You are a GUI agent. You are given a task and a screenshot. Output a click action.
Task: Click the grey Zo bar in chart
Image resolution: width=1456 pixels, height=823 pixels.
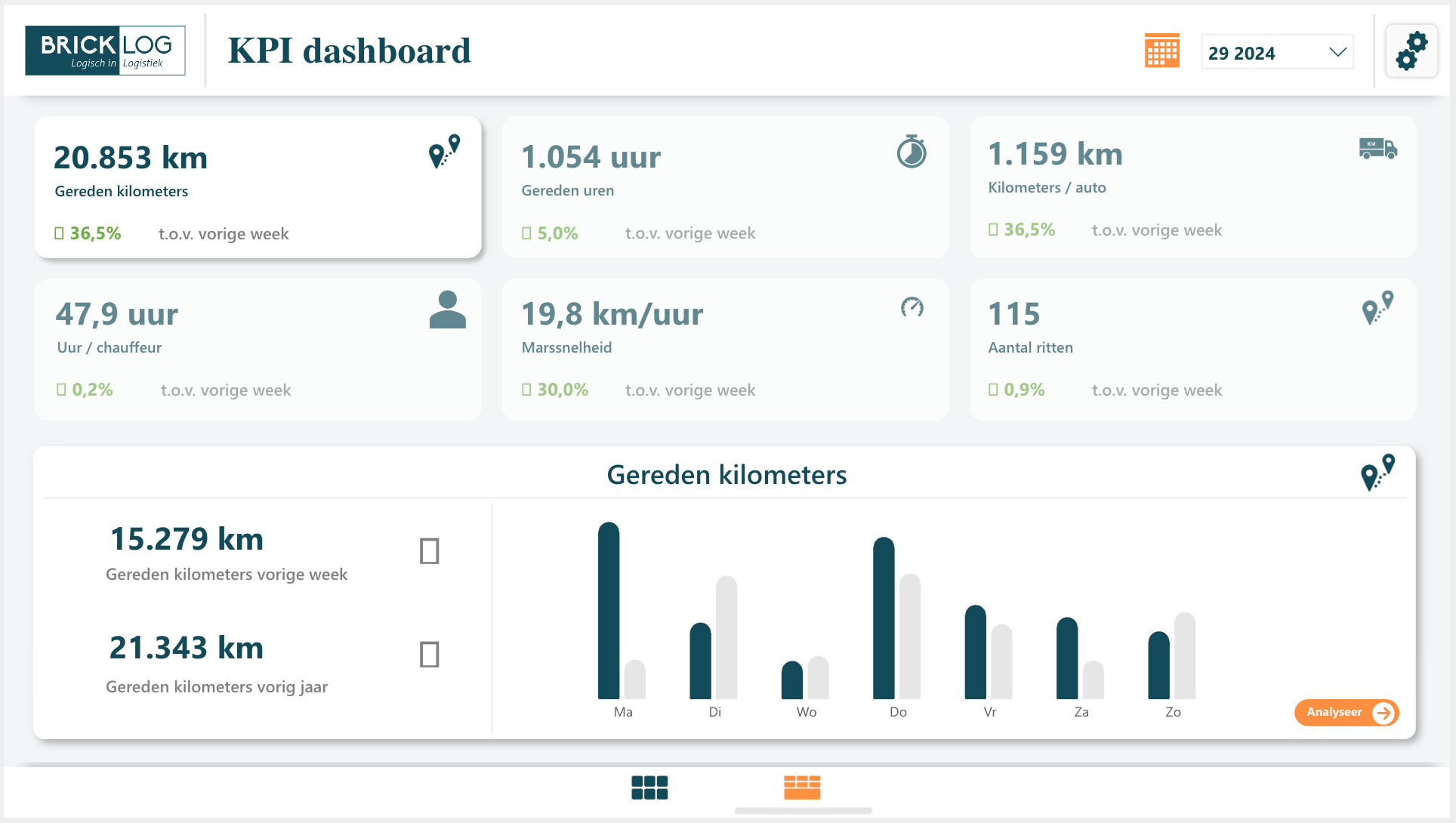pos(1185,655)
